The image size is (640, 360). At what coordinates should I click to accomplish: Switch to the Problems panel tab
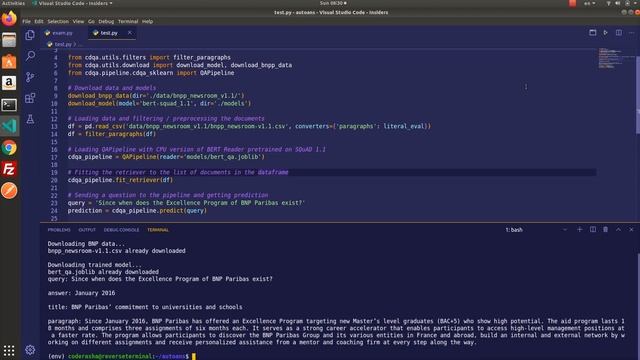coord(59,230)
